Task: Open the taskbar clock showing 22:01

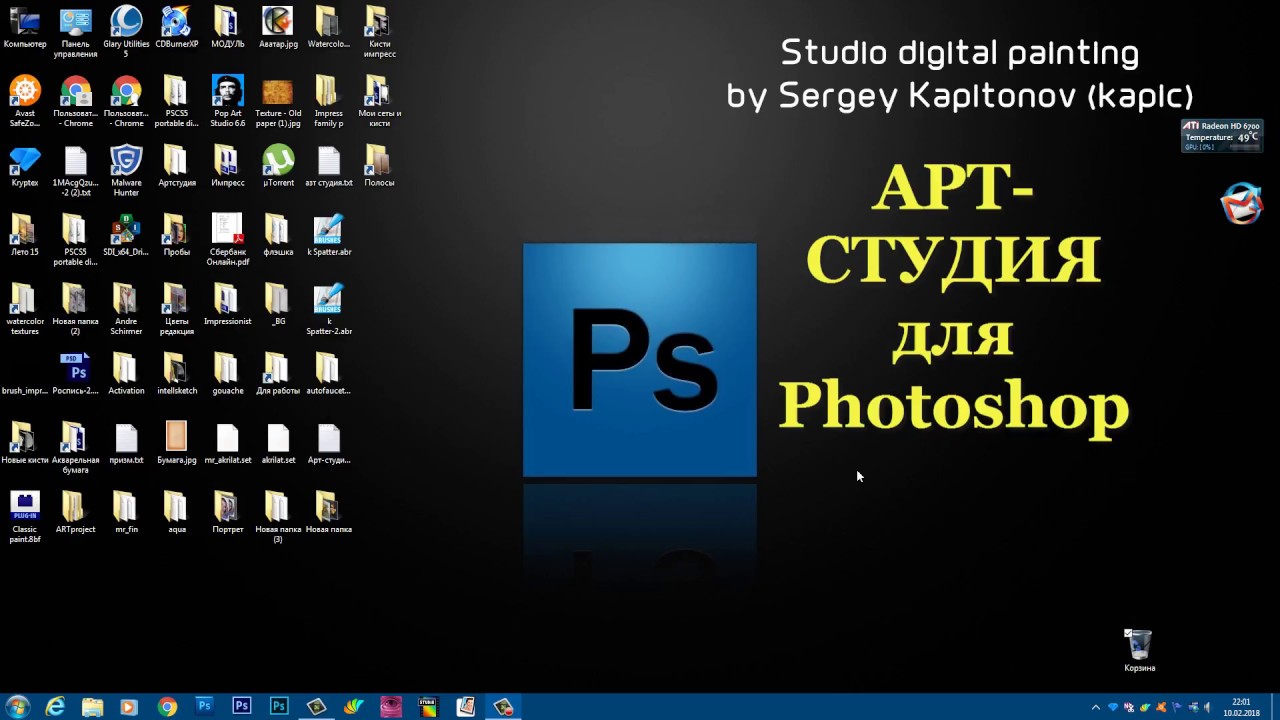Action: coord(1241,707)
